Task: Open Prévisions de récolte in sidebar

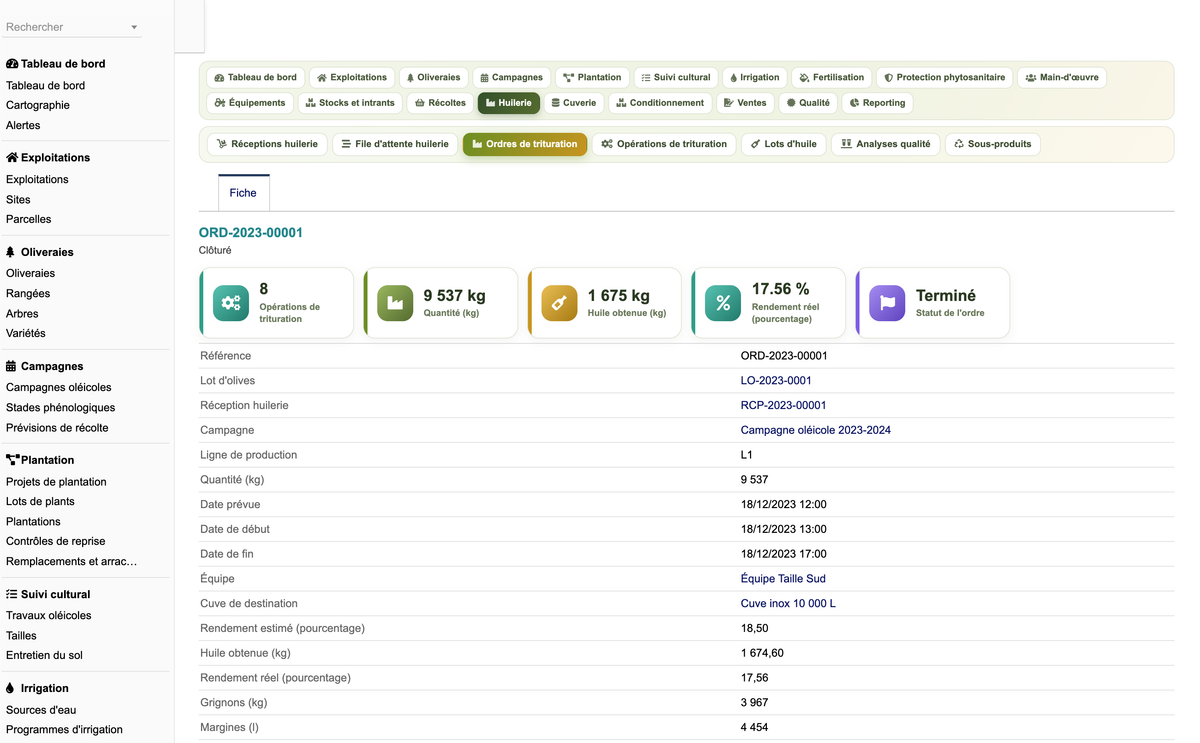Action: point(57,427)
